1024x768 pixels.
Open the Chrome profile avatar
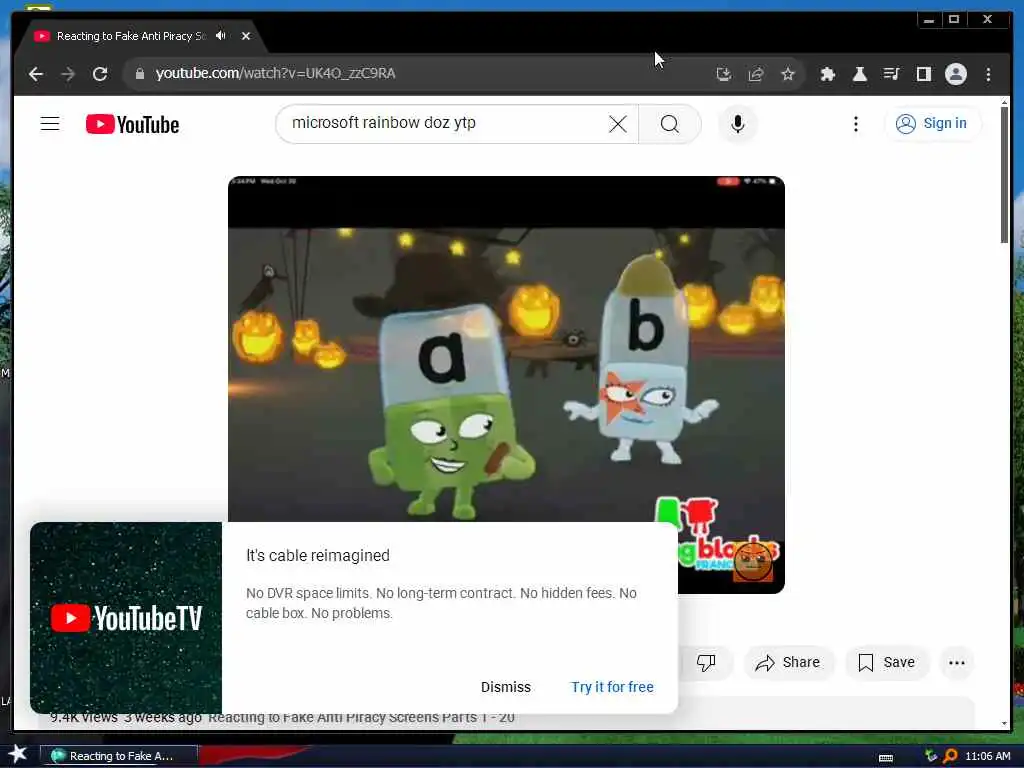point(955,74)
